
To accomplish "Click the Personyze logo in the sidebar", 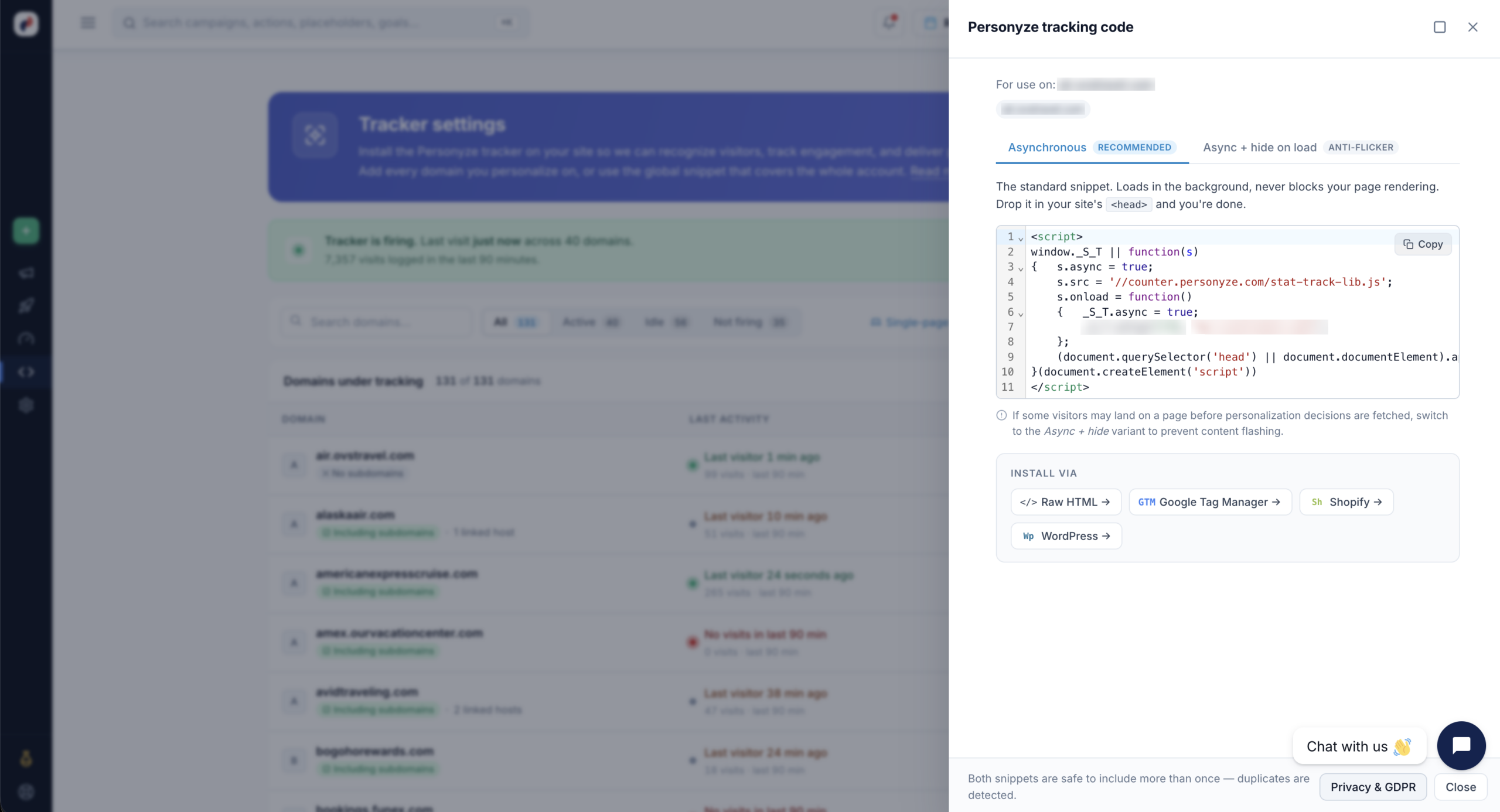I will pyautogui.click(x=26, y=23).
